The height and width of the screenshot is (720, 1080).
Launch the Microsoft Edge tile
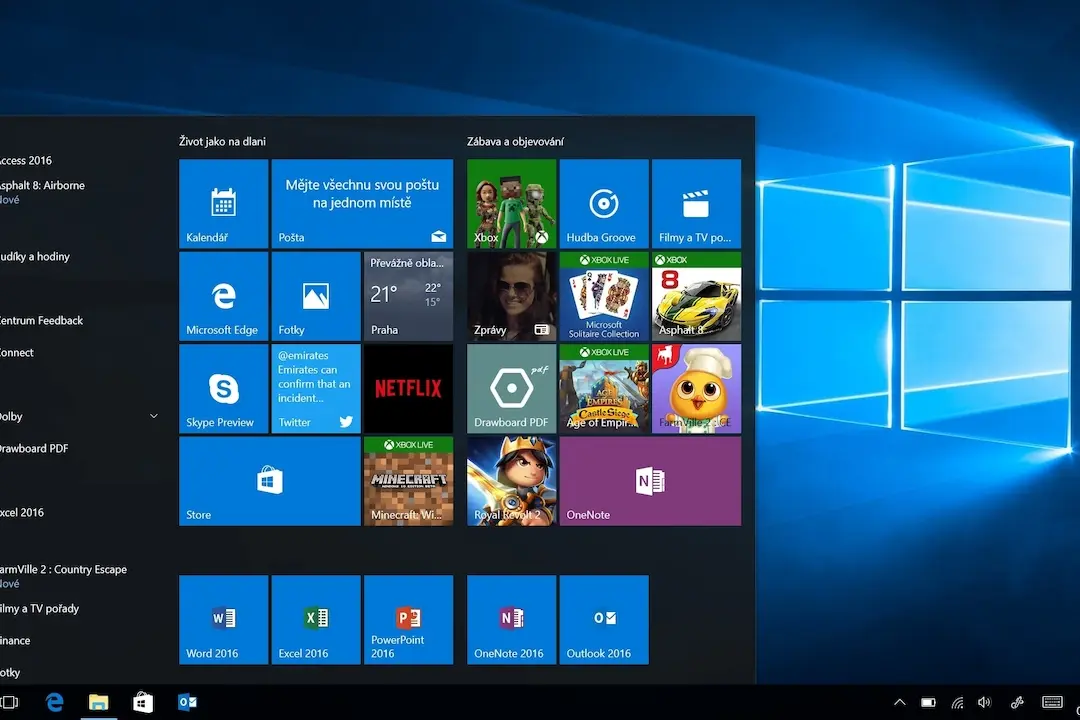[223, 296]
